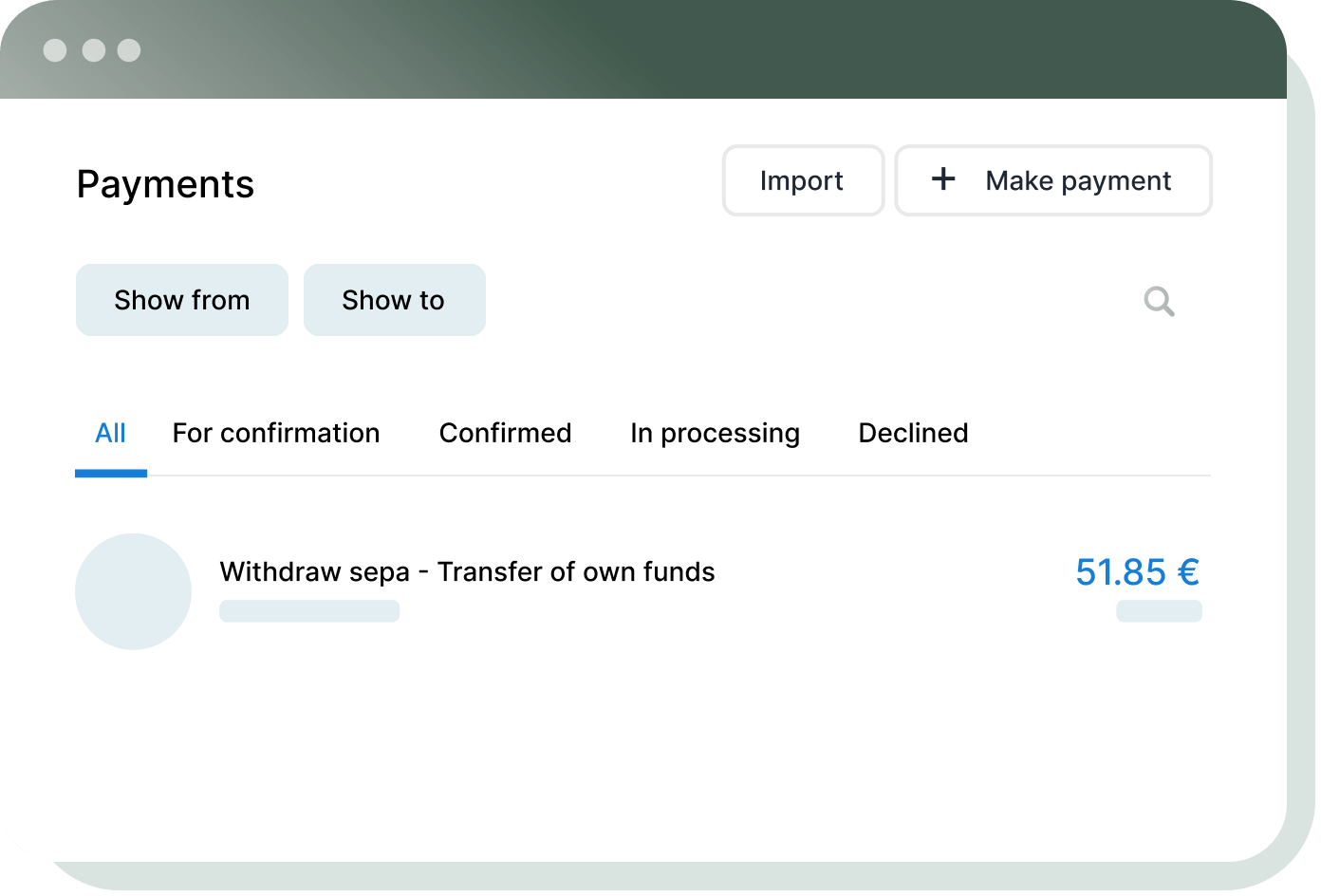Click the rightmost window control dot

coord(129,50)
